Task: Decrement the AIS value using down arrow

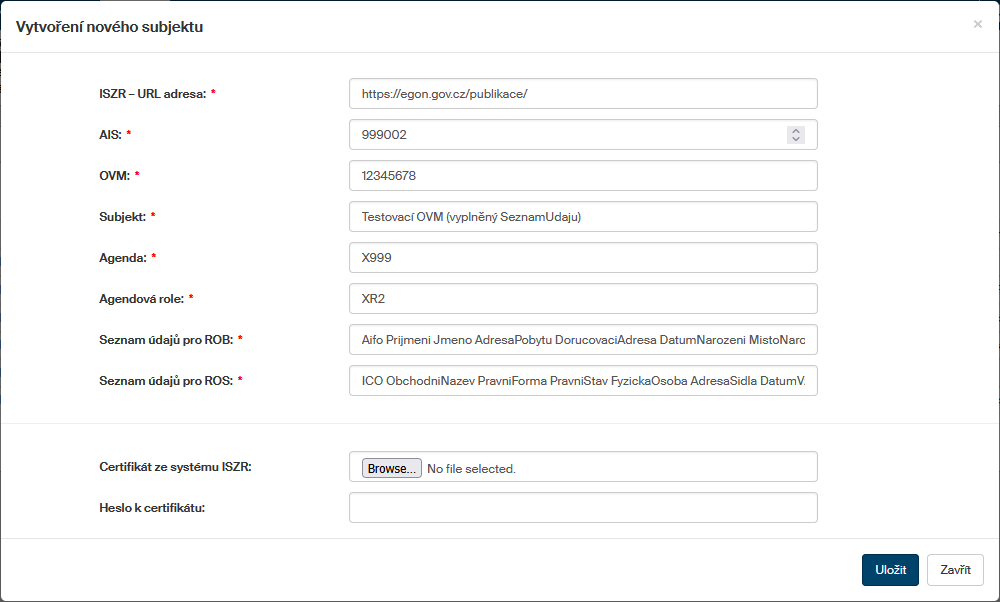Action: [x=796, y=138]
